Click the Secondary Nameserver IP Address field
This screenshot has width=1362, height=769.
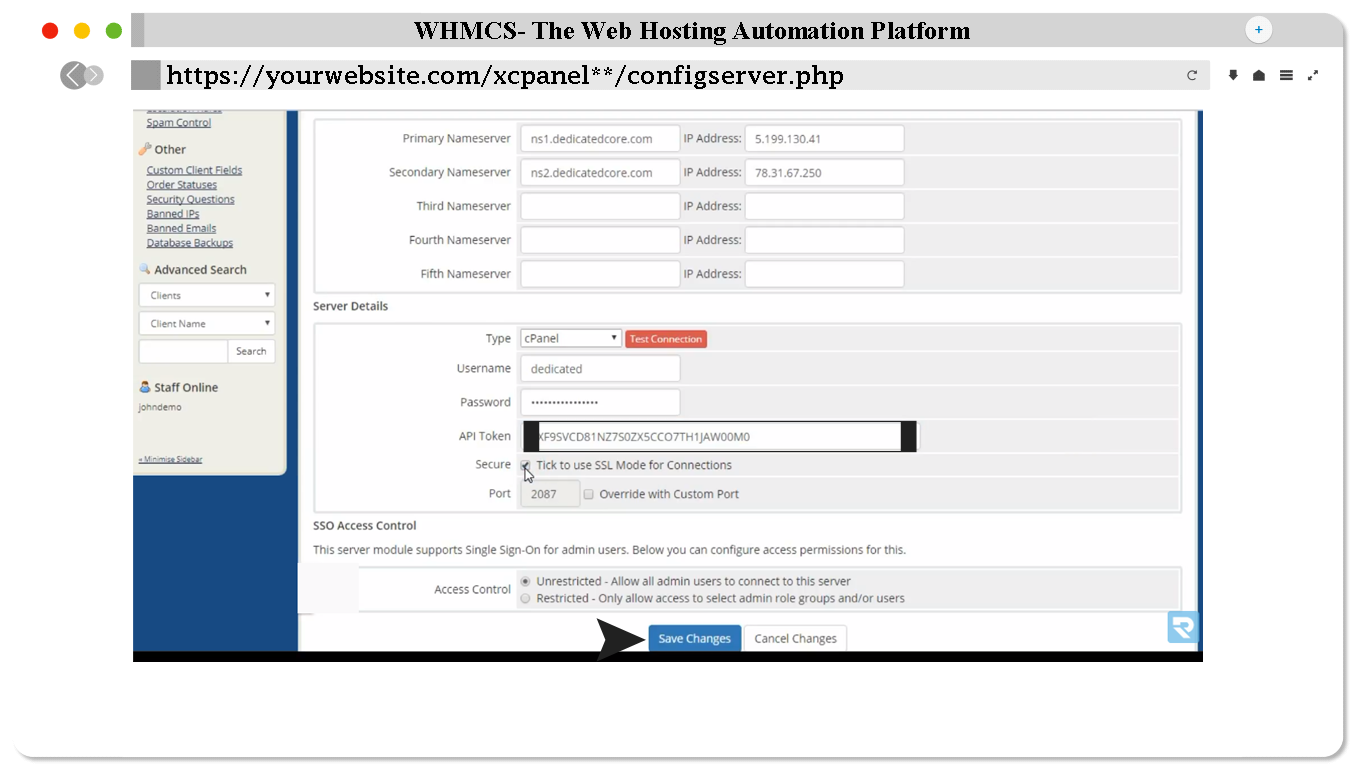click(x=824, y=172)
